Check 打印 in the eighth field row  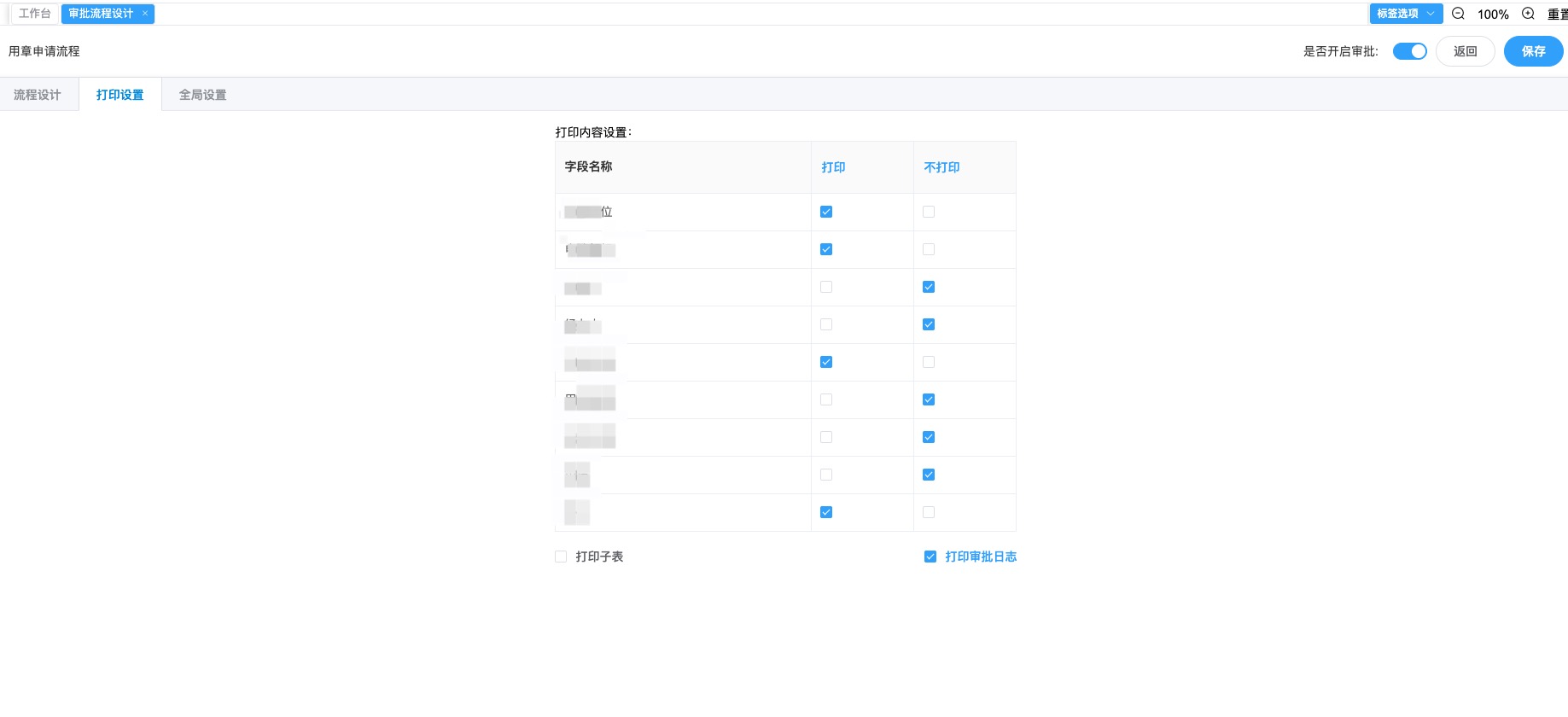coord(826,475)
